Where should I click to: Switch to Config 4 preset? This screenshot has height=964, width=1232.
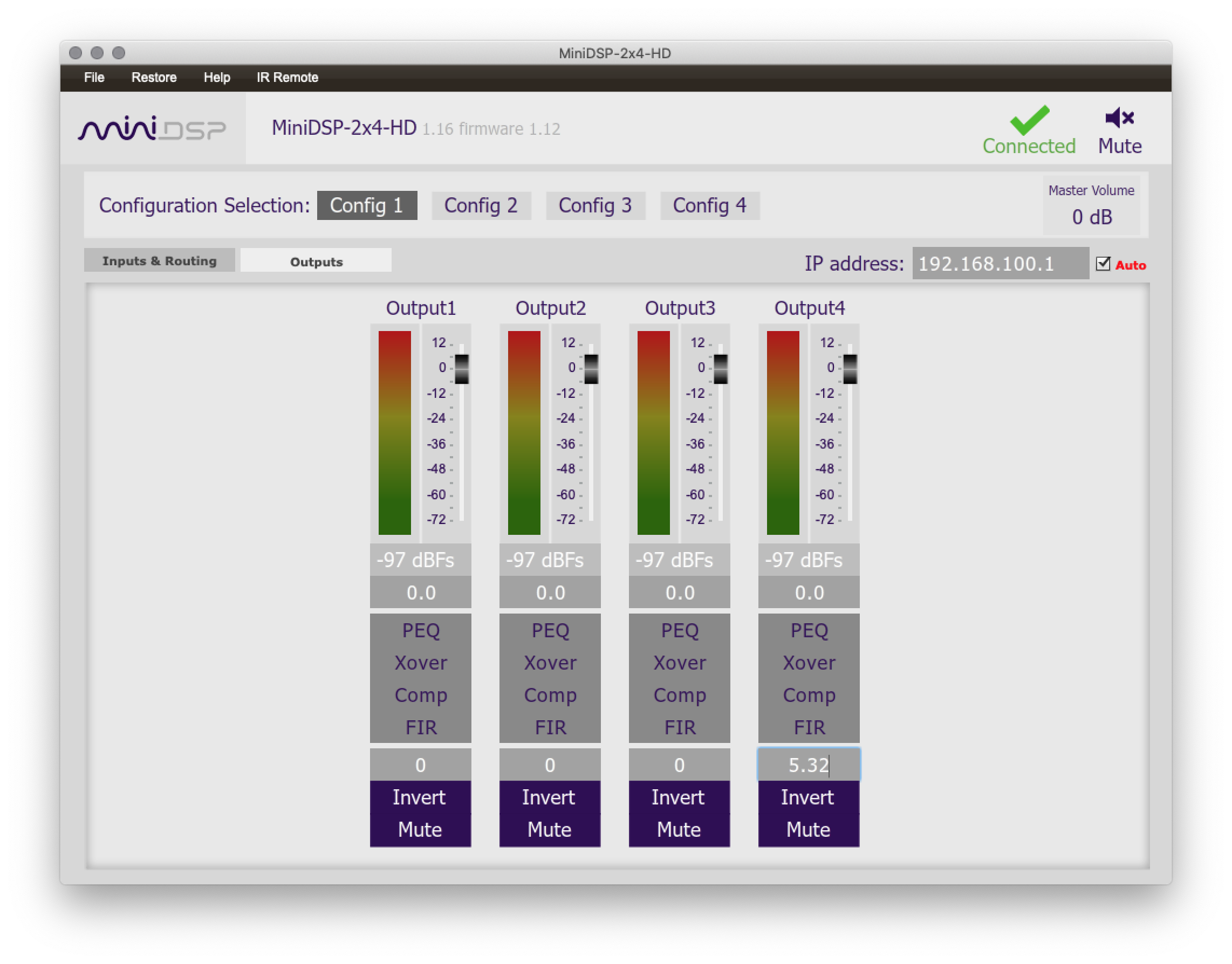point(710,205)
